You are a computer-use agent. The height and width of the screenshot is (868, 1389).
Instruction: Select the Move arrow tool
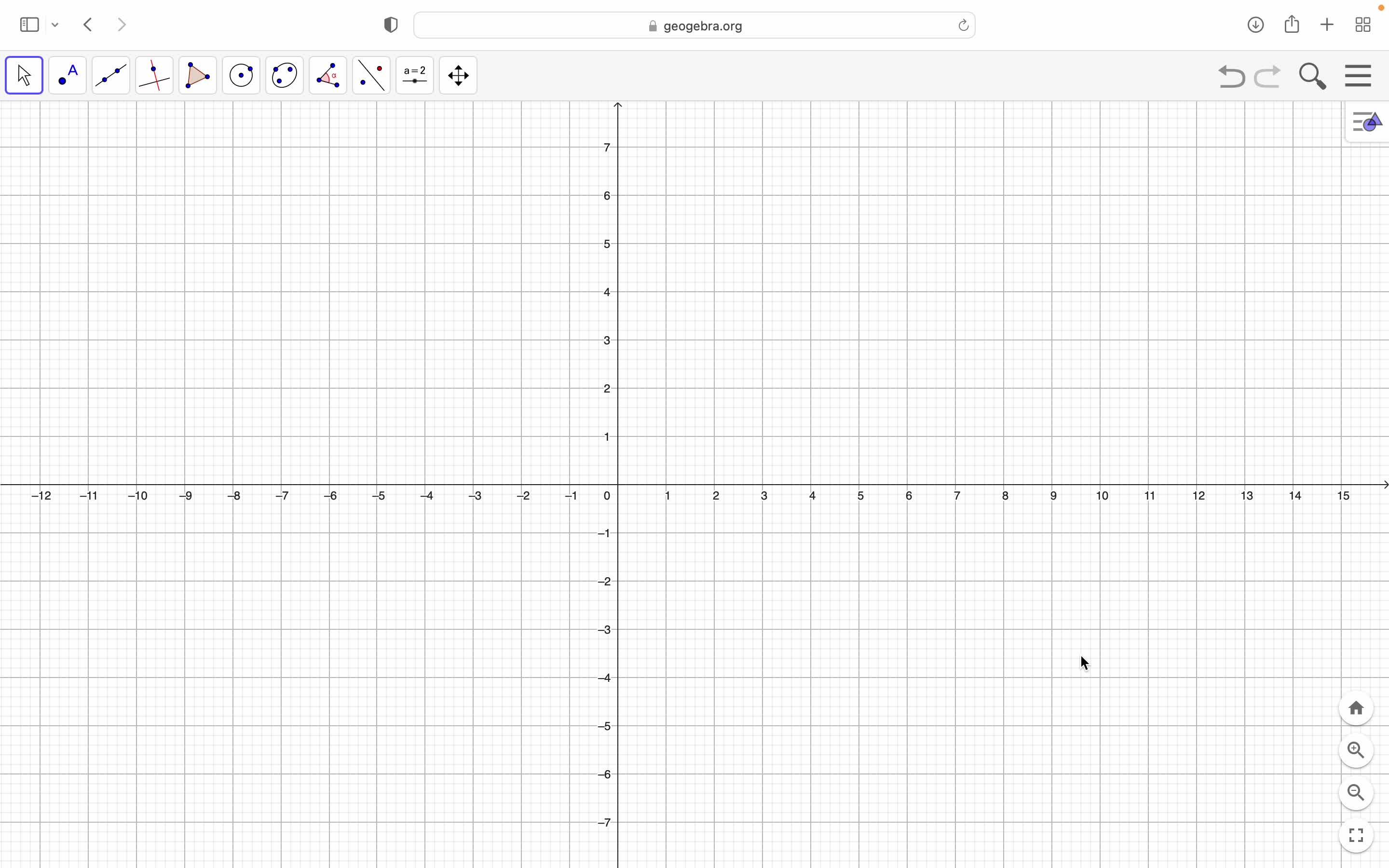point(24,75)
